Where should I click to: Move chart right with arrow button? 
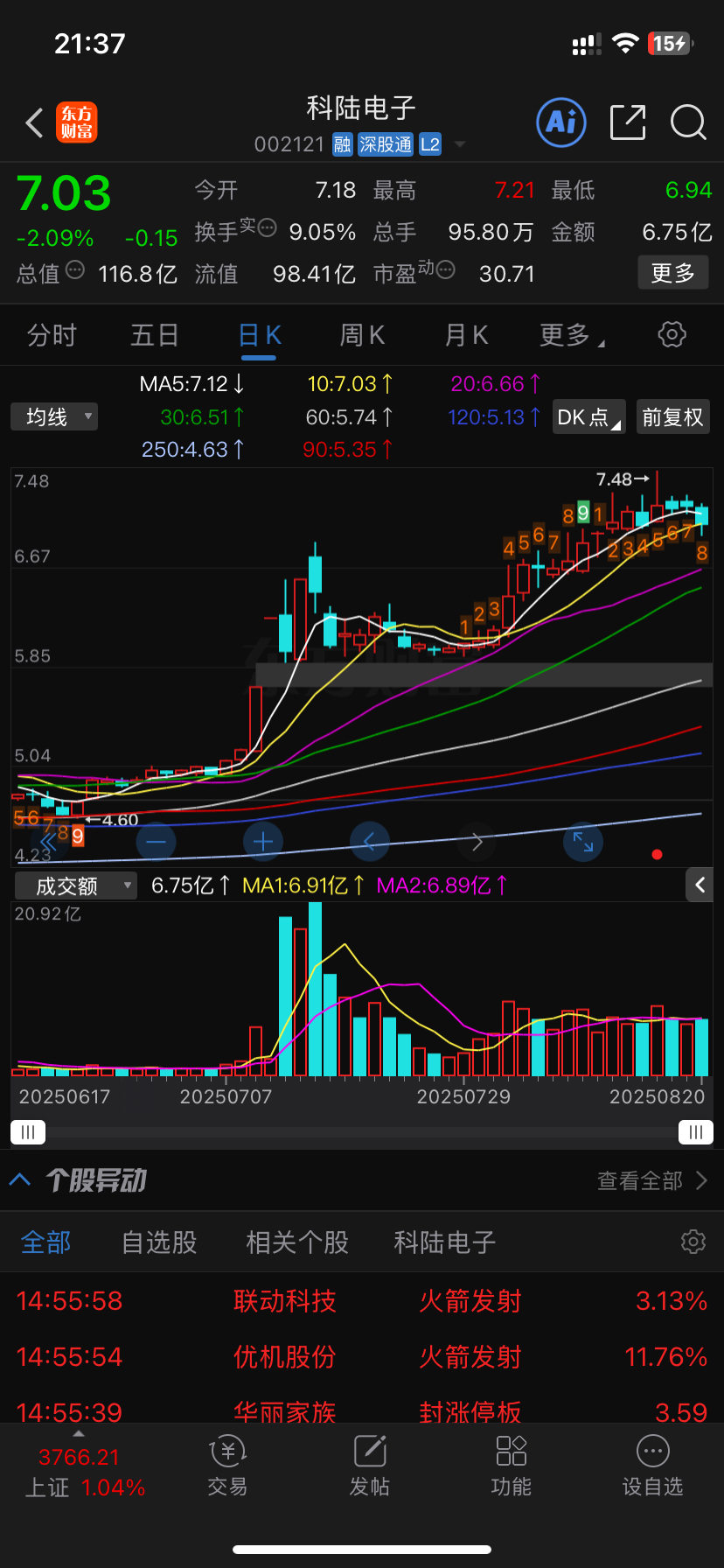(477, 842)
